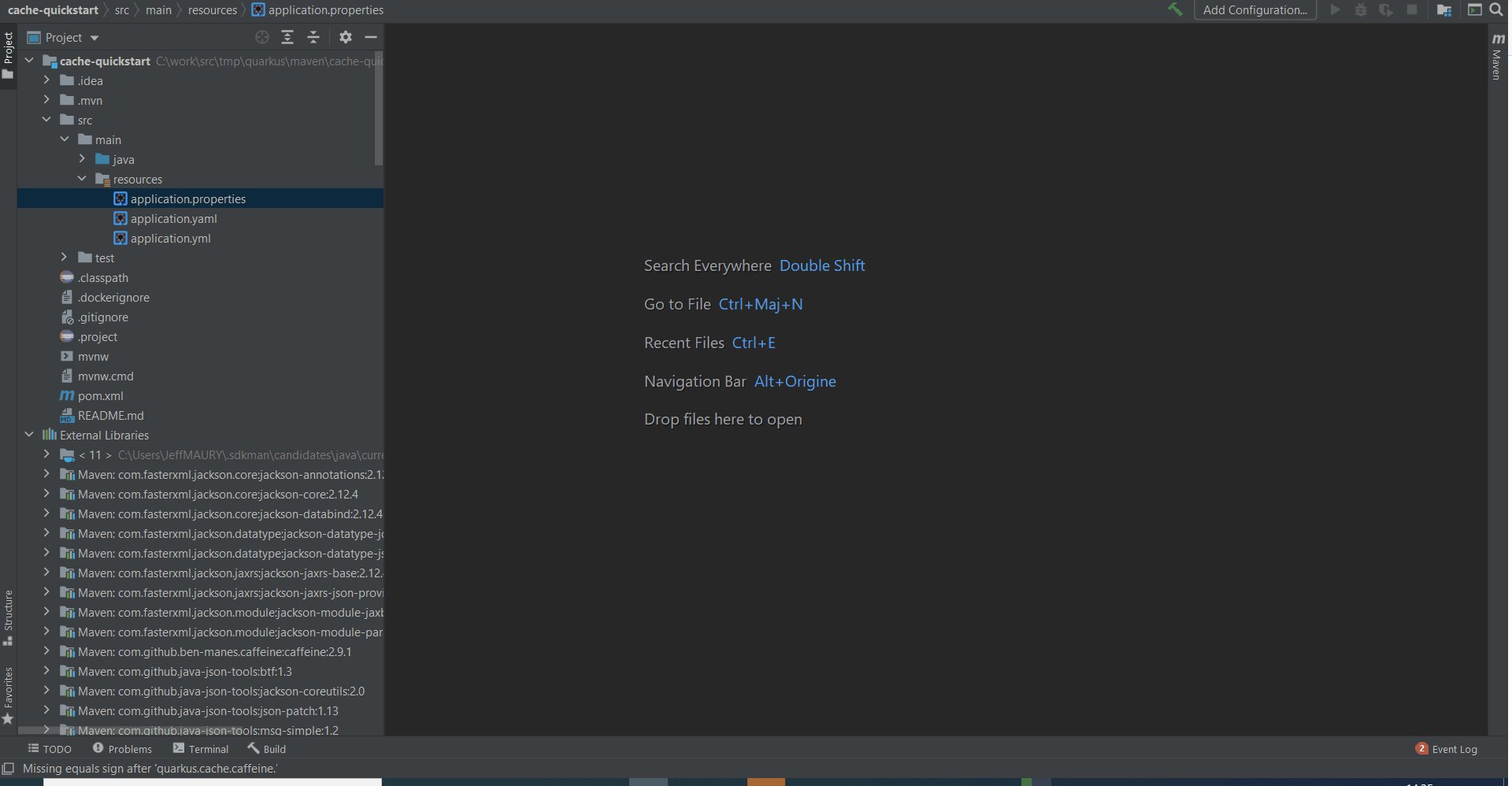
Task: Hide the Project panel with the minimize icon
Action: pos(370,37)
